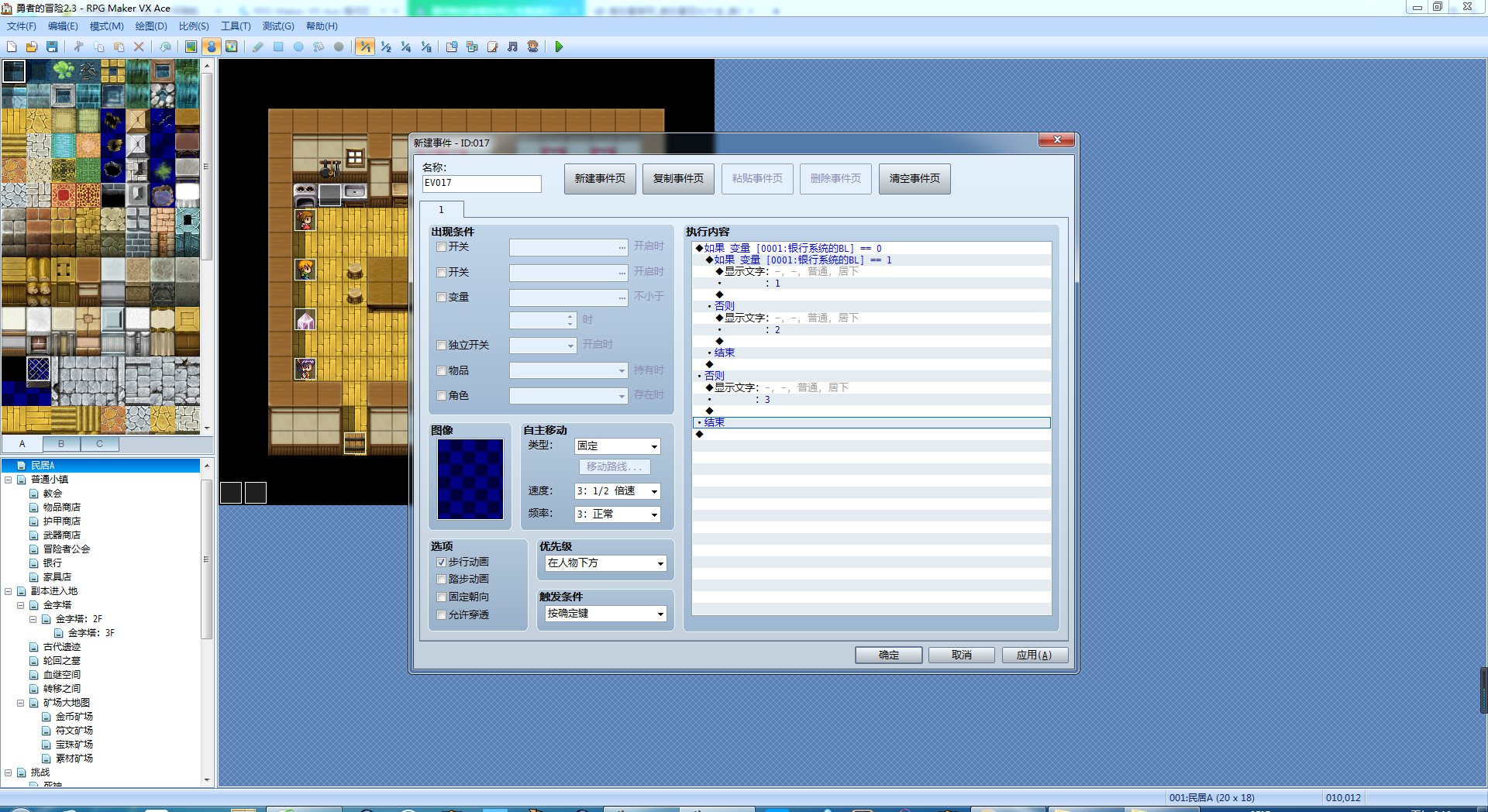Confirm the event with 确定 button
This screenshot has width=1488, height=812.
point(889,655)
